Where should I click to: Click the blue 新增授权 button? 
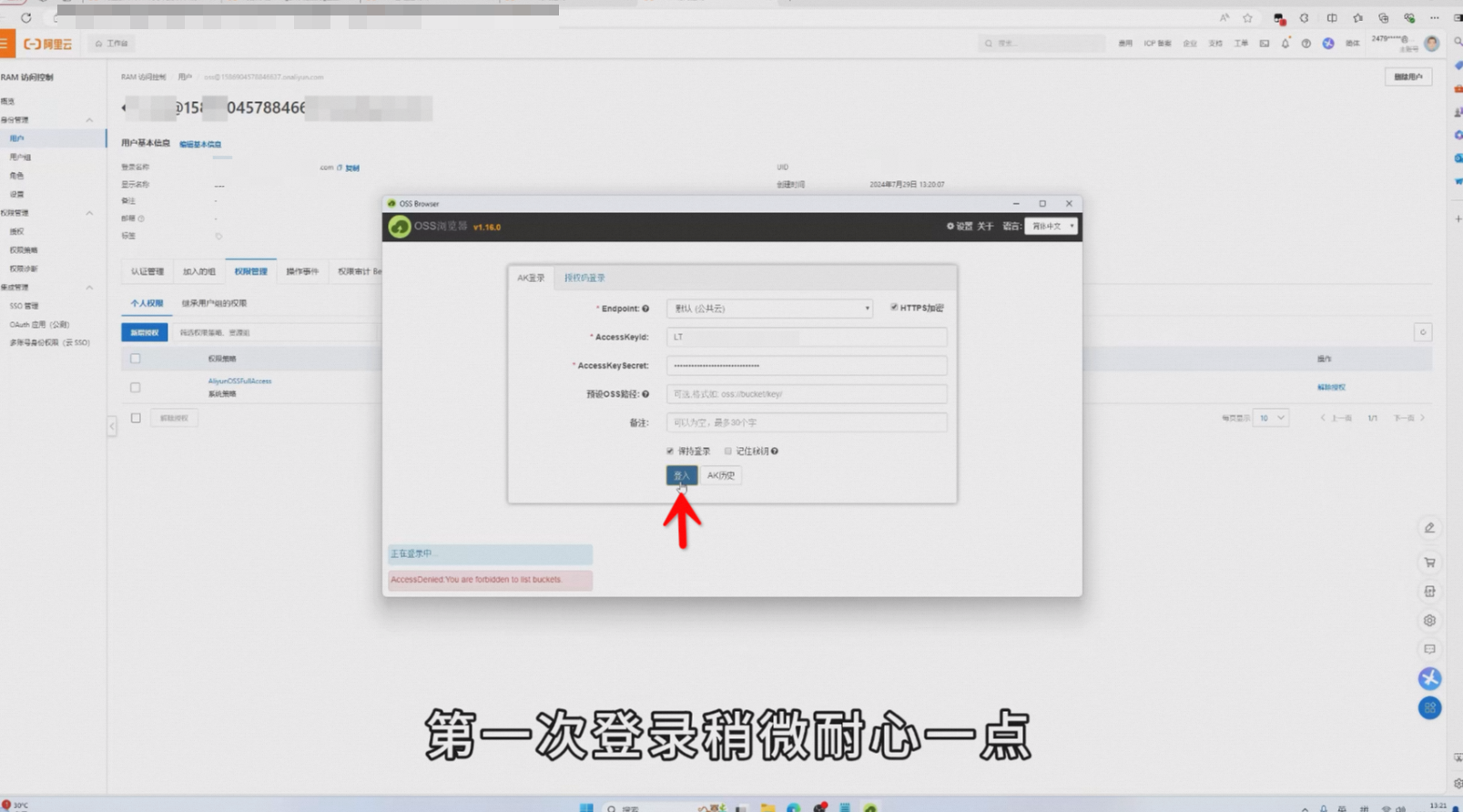[x=145, y=332]
